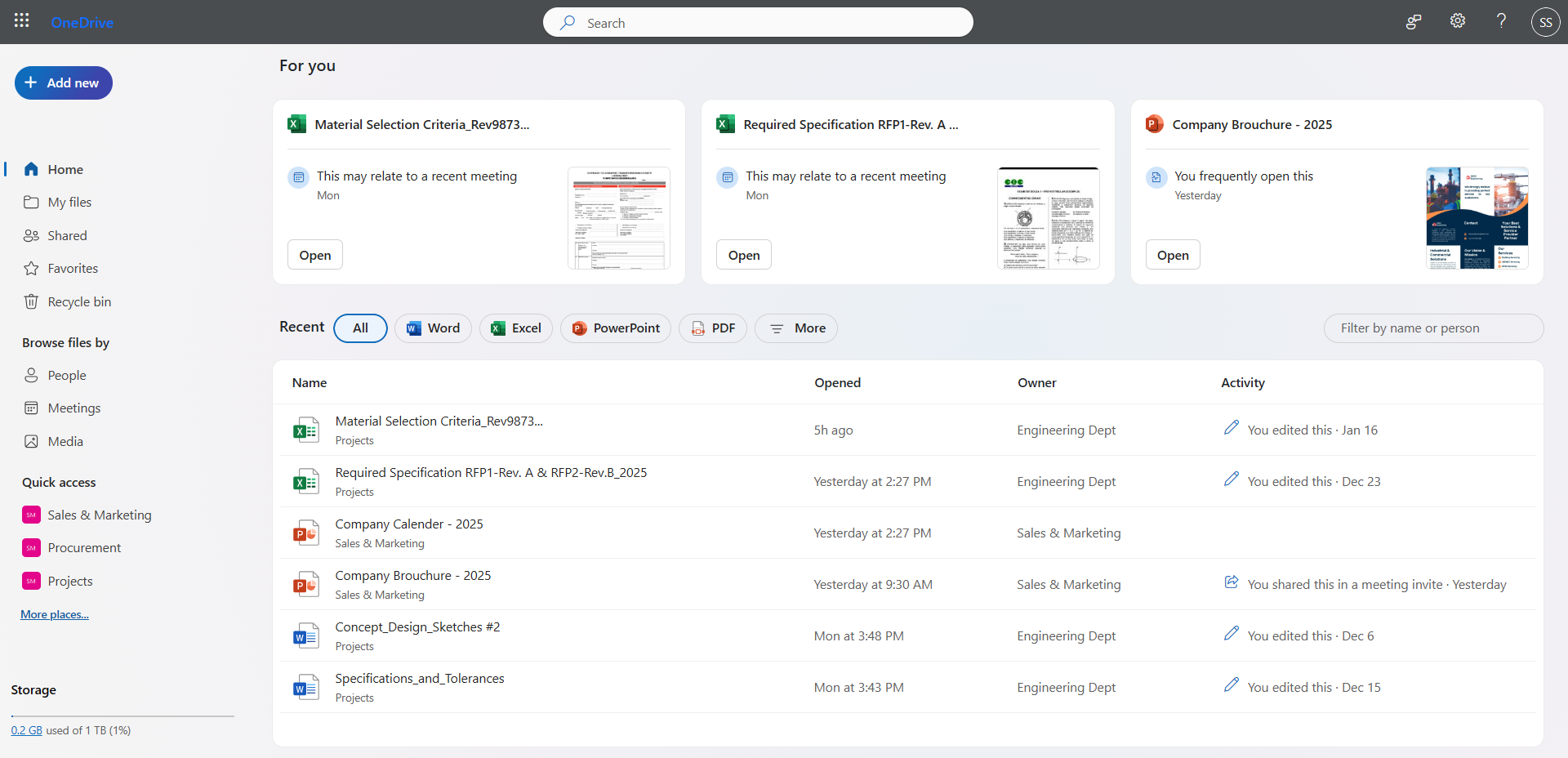Image resolution: width=1568 pixels, height=758 pixels.
Task: Click the Required Specification card thumbnail
Action: click(1049, 218)
